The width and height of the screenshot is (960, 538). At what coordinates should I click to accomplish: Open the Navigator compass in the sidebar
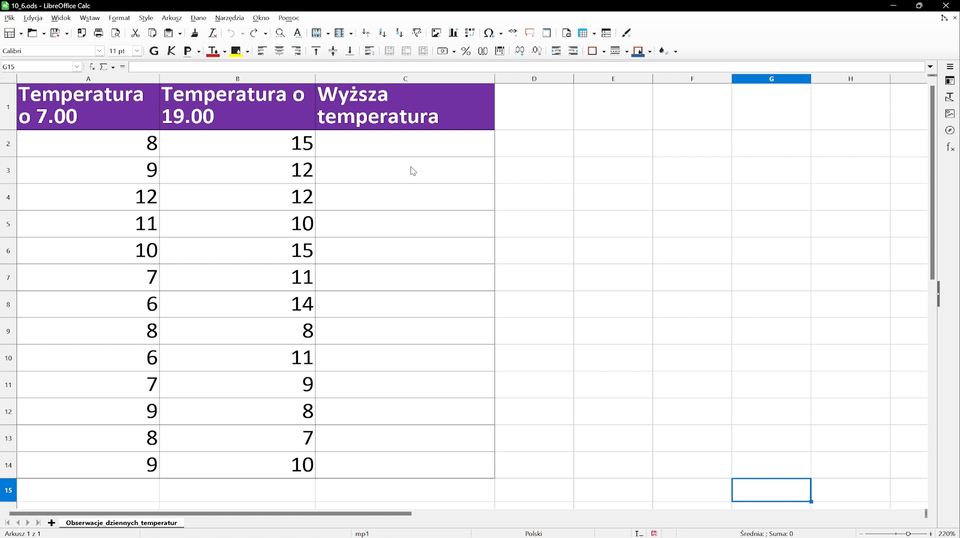(x=950, y=130)
